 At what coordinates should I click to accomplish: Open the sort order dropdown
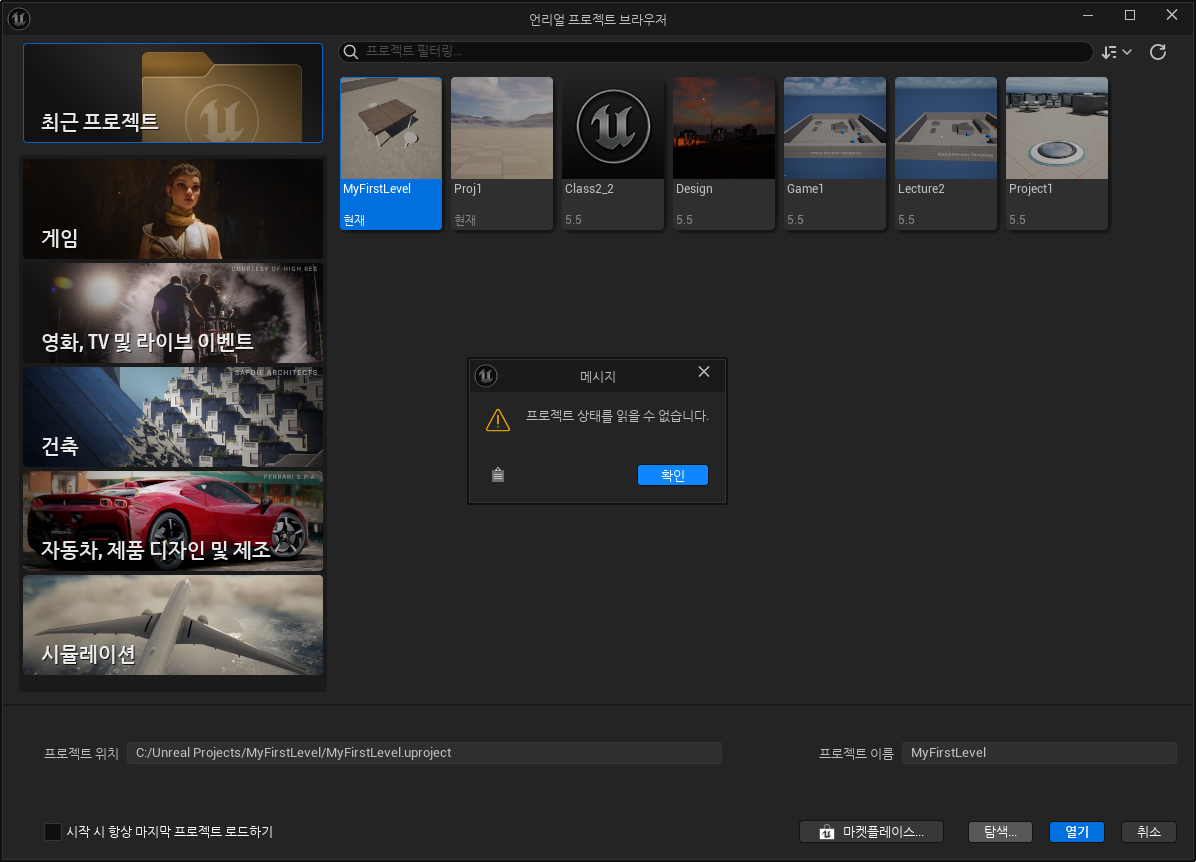pos(1116,52)
